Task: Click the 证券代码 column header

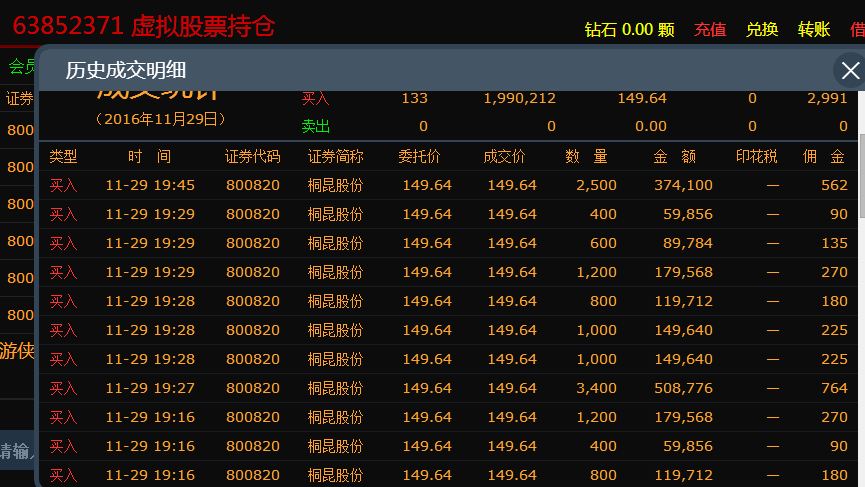Action: (x=253, y=157)
